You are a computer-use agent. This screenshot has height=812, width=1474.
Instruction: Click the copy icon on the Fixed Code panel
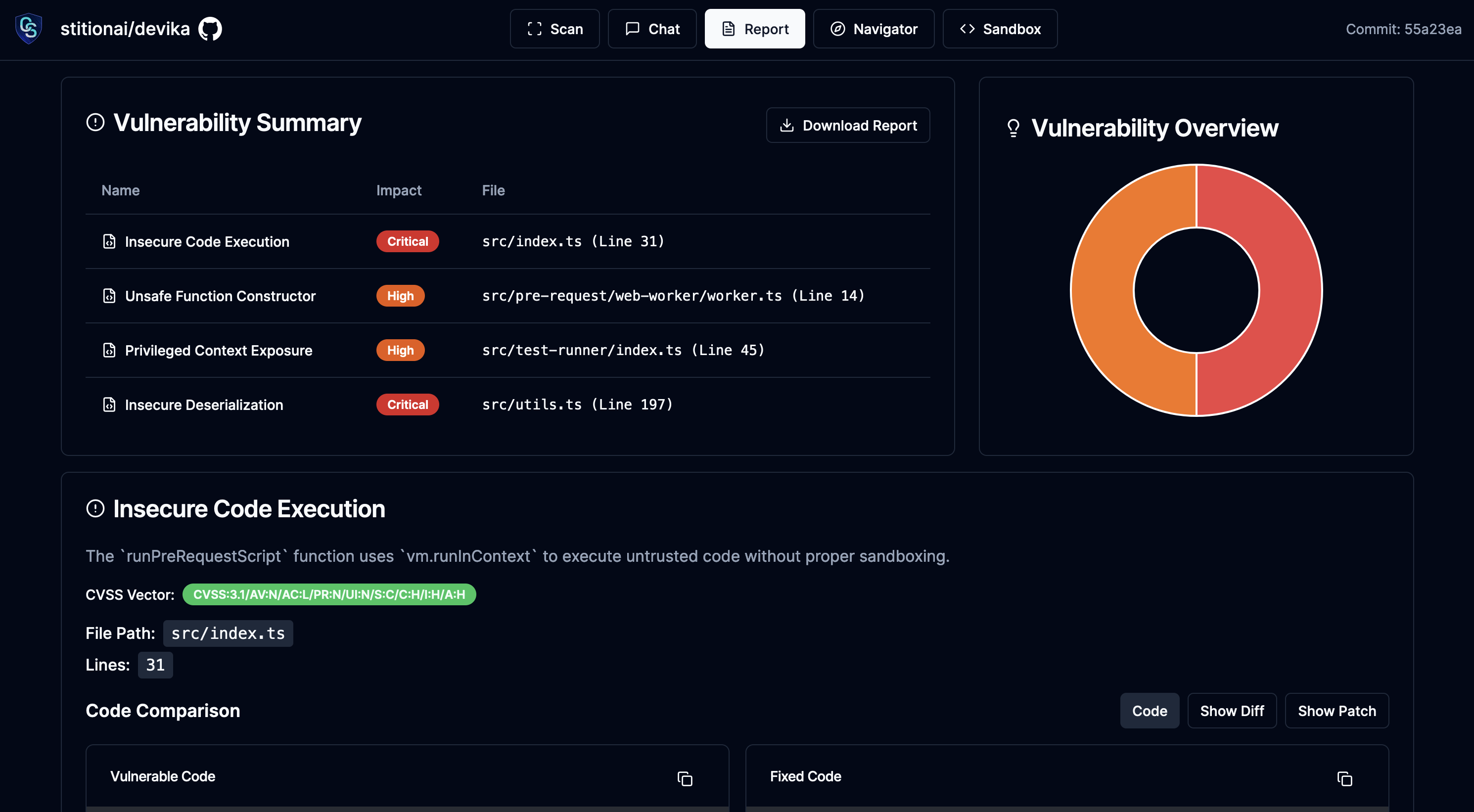tap(1345, 779)
